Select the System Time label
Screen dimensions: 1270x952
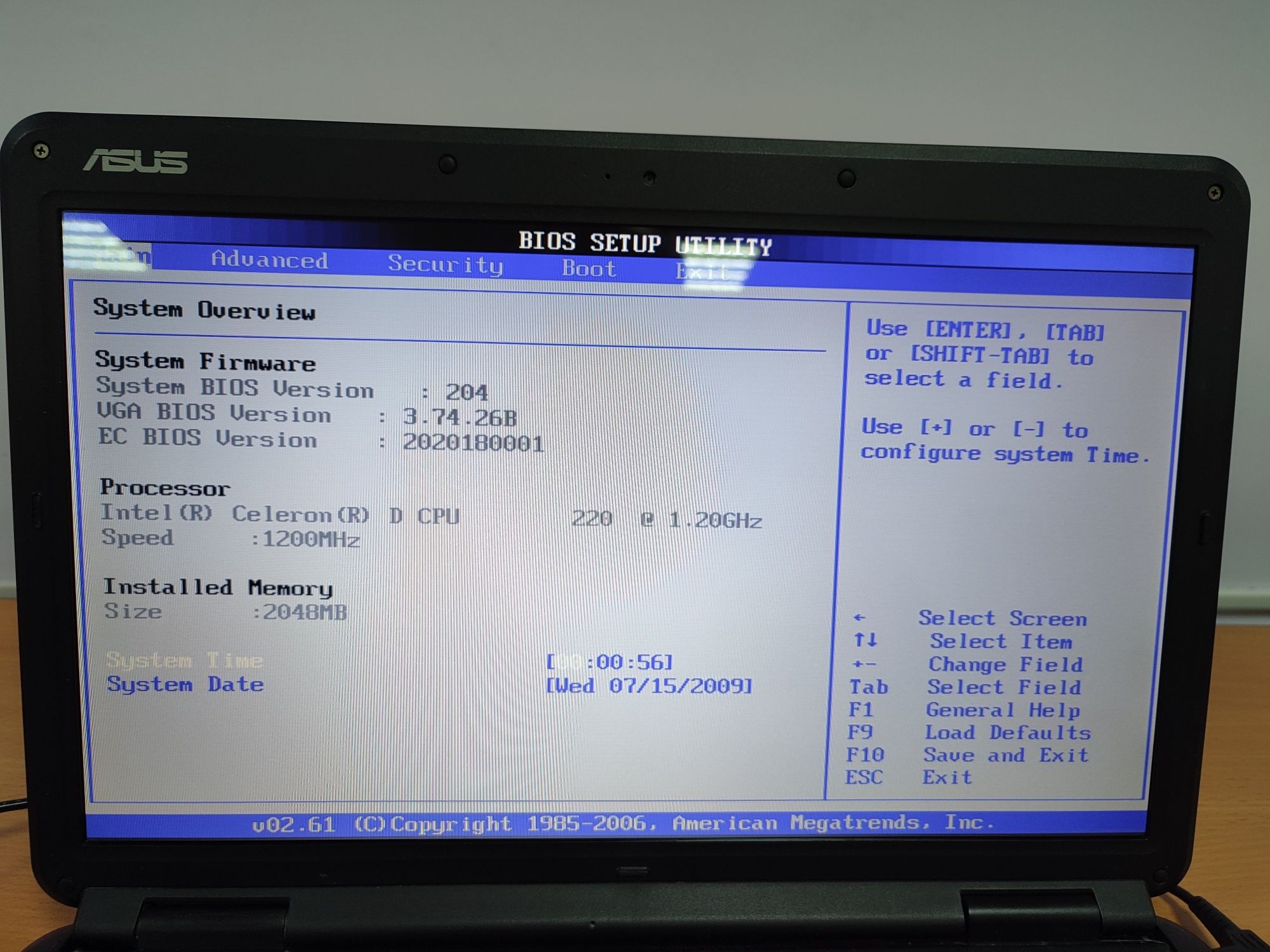(x=185, y=660)
